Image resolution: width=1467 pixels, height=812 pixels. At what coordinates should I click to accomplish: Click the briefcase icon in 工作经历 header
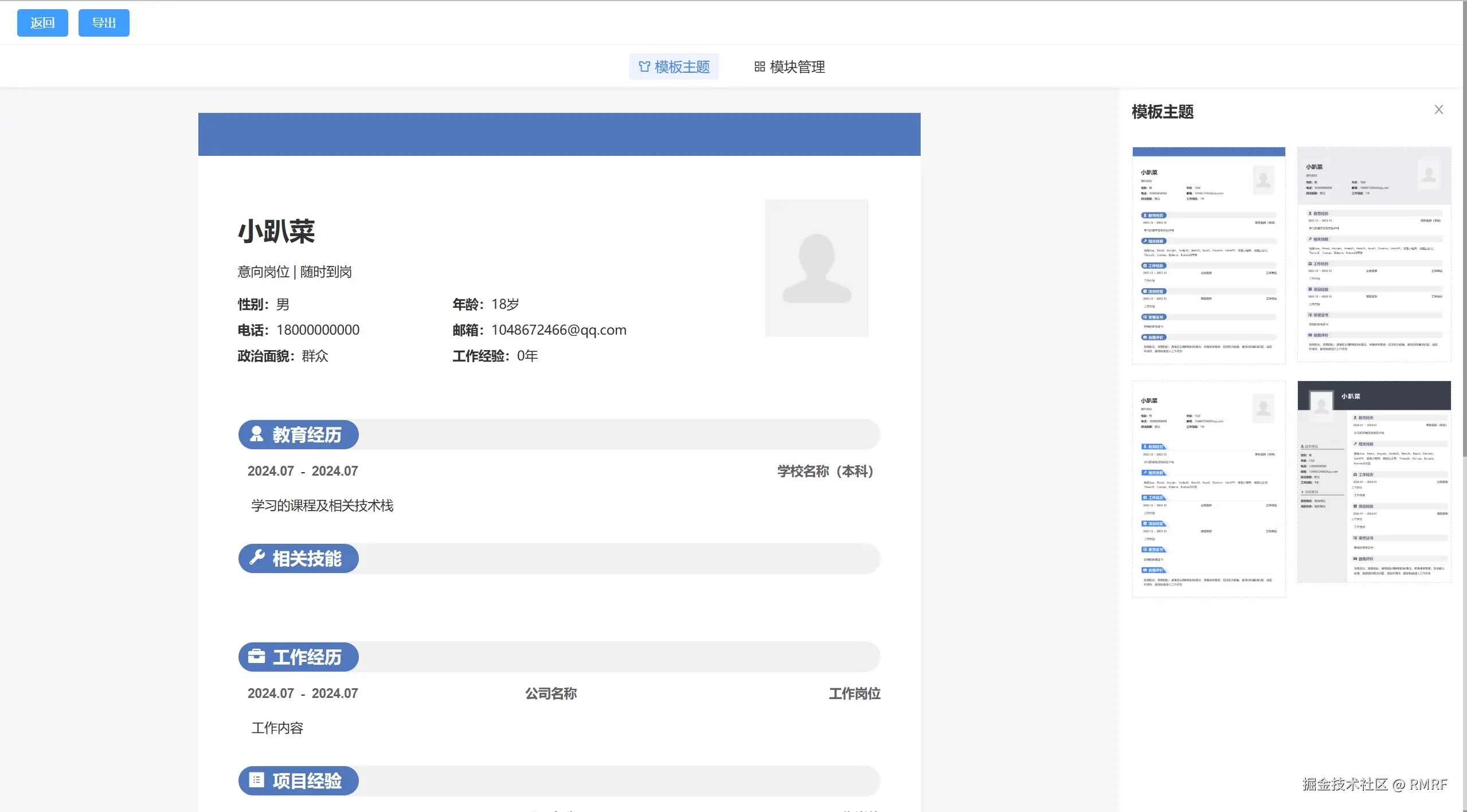[256, 656]
